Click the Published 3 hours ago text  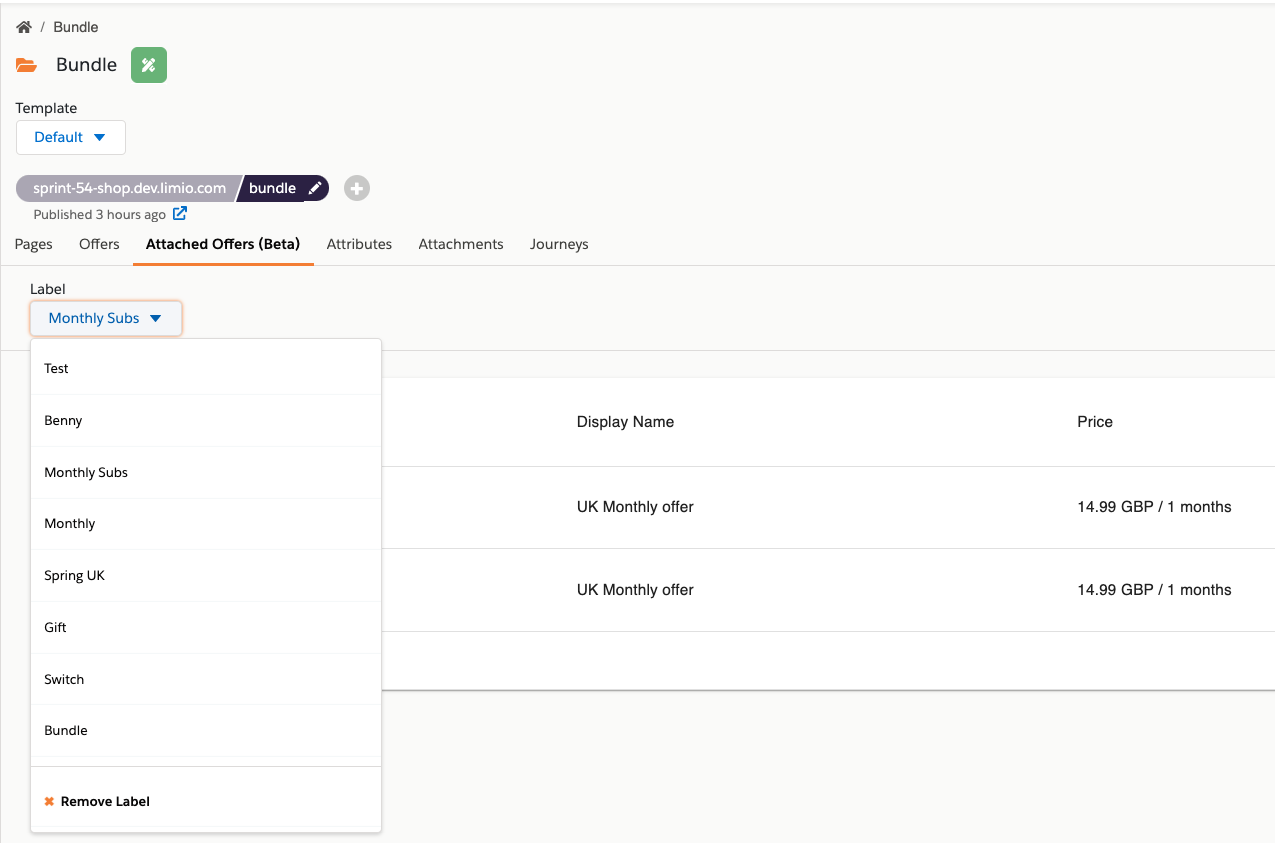[100, 215]
